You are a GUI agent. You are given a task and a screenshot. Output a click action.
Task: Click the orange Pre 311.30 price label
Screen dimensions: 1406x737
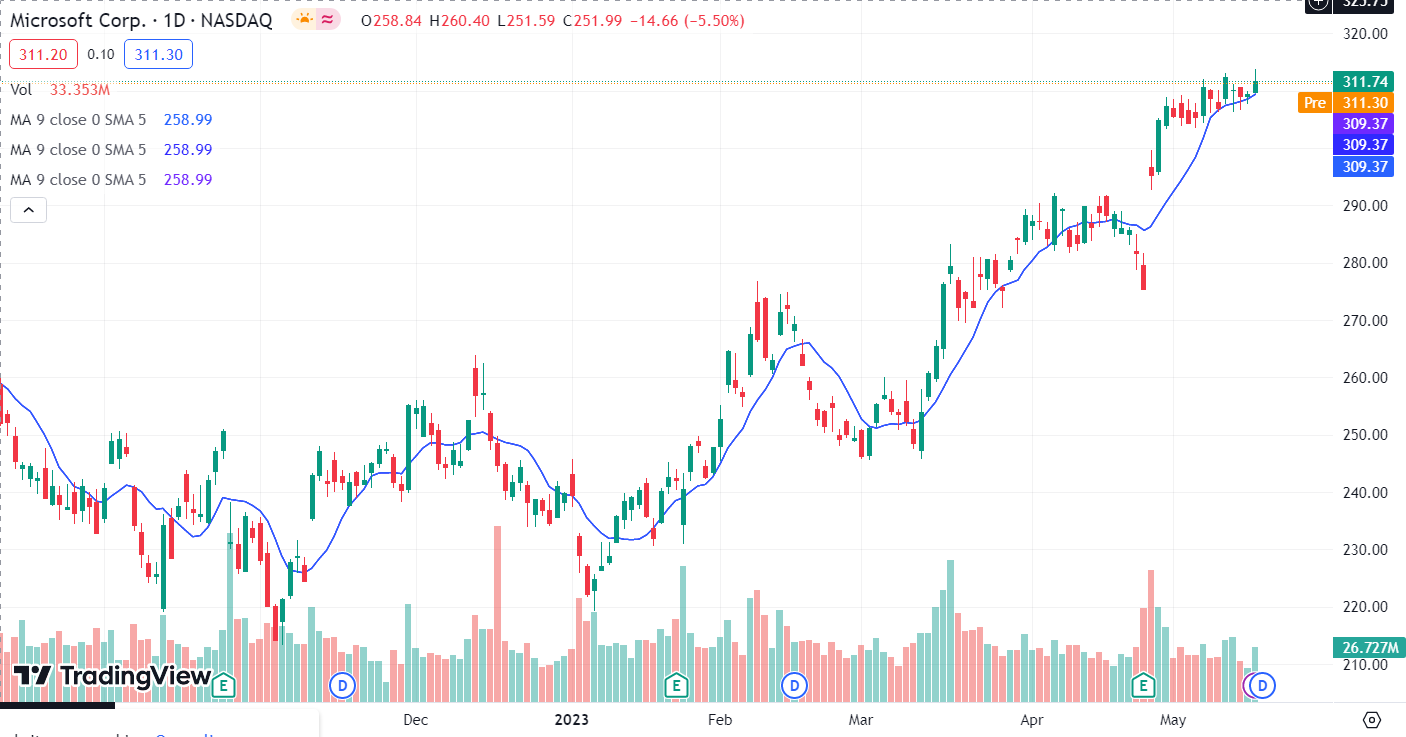[x=1345, y=103]
